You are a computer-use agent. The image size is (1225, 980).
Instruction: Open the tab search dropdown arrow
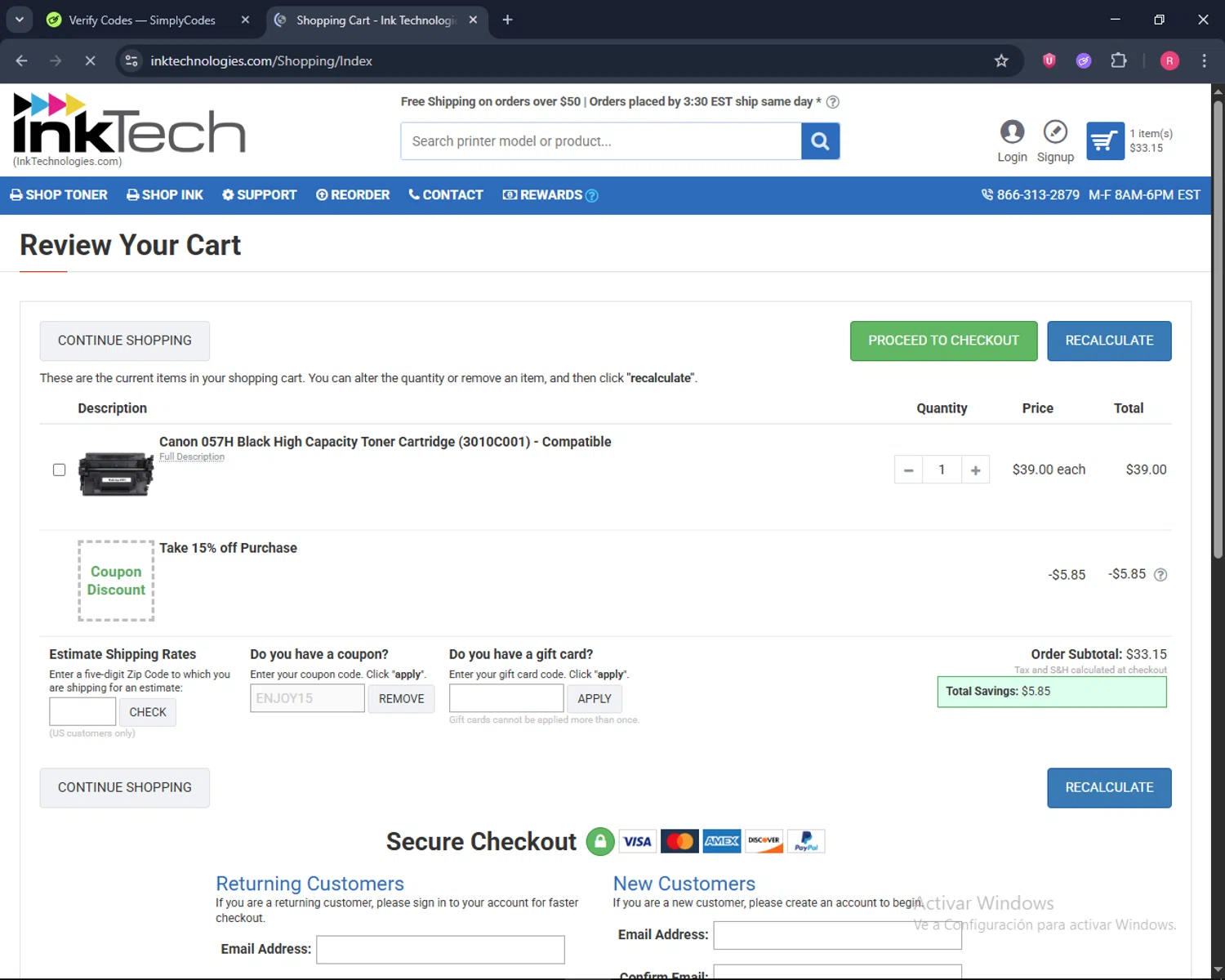pyautogui.click(x=19, y=20)
